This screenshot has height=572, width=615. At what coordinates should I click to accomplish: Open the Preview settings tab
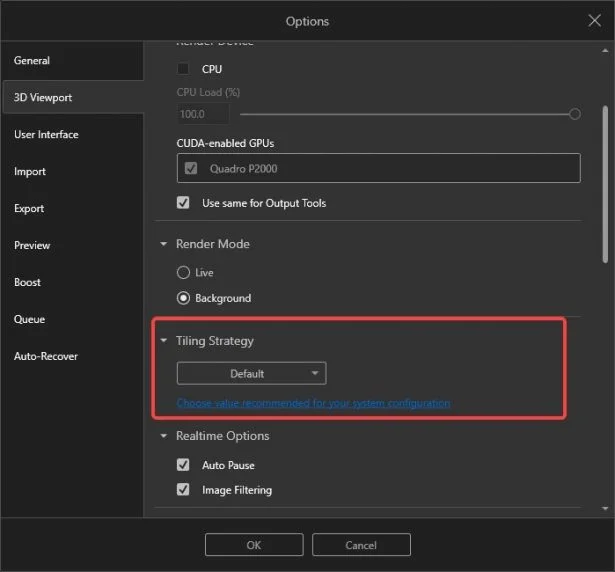(32, 246)
